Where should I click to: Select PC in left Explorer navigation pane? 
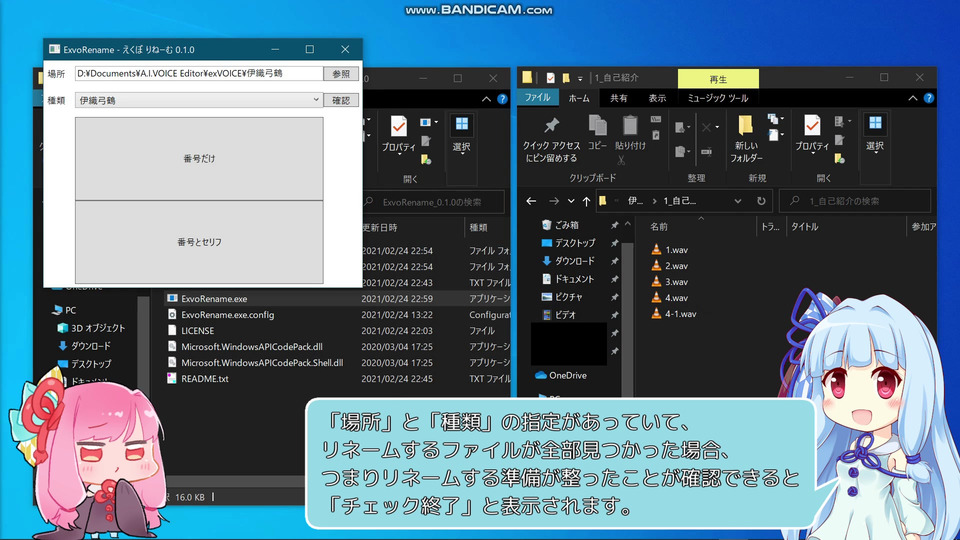(65, 310)
